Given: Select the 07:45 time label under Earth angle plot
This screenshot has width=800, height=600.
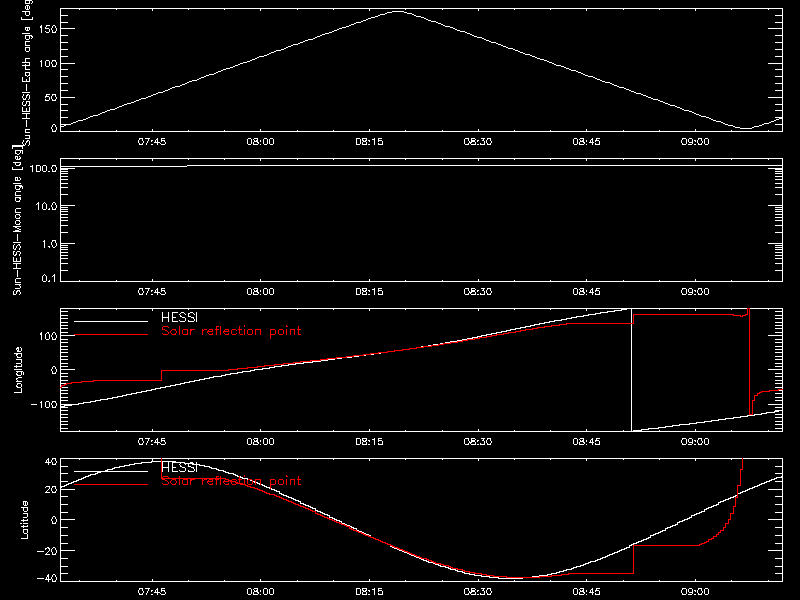Looking at the screenshot, I should pyautogui.click(x=152, y=142).
